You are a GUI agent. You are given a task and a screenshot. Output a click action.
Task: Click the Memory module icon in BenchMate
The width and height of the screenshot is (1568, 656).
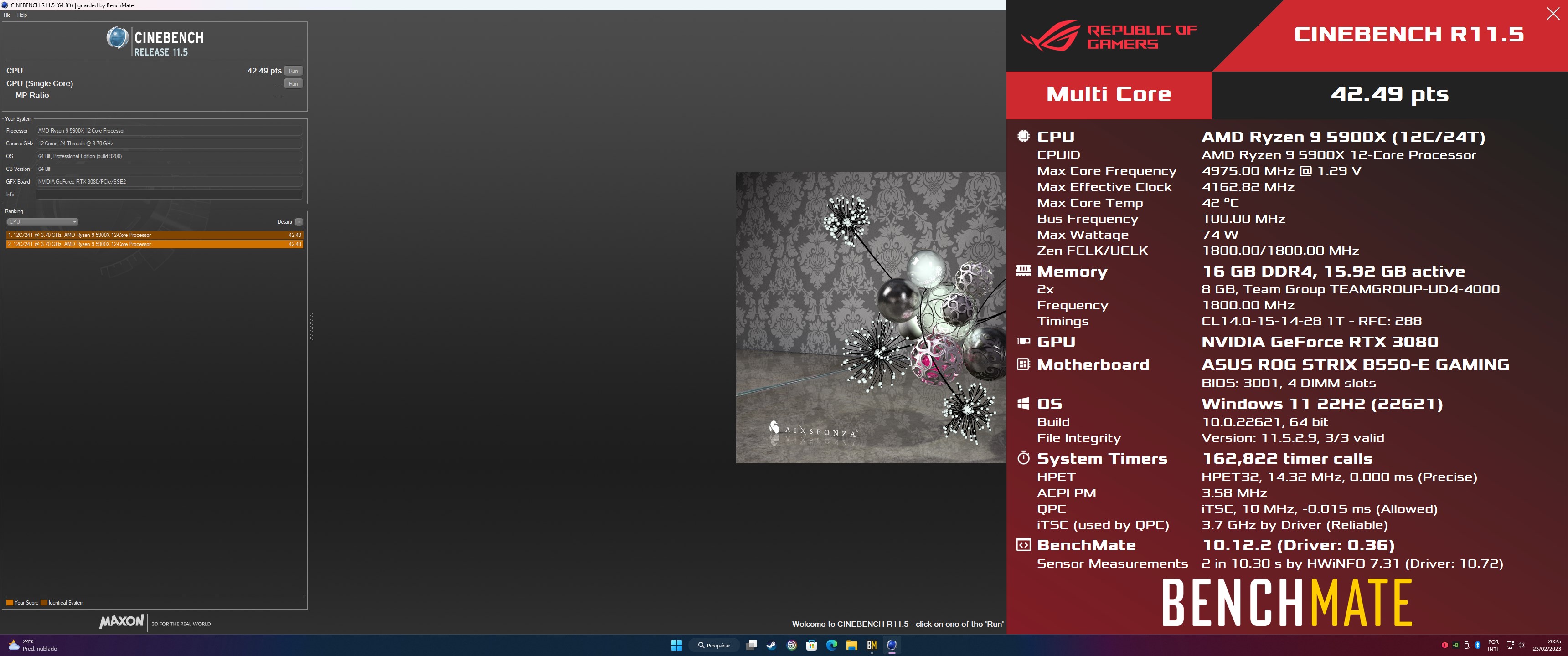coord(1023,271)
